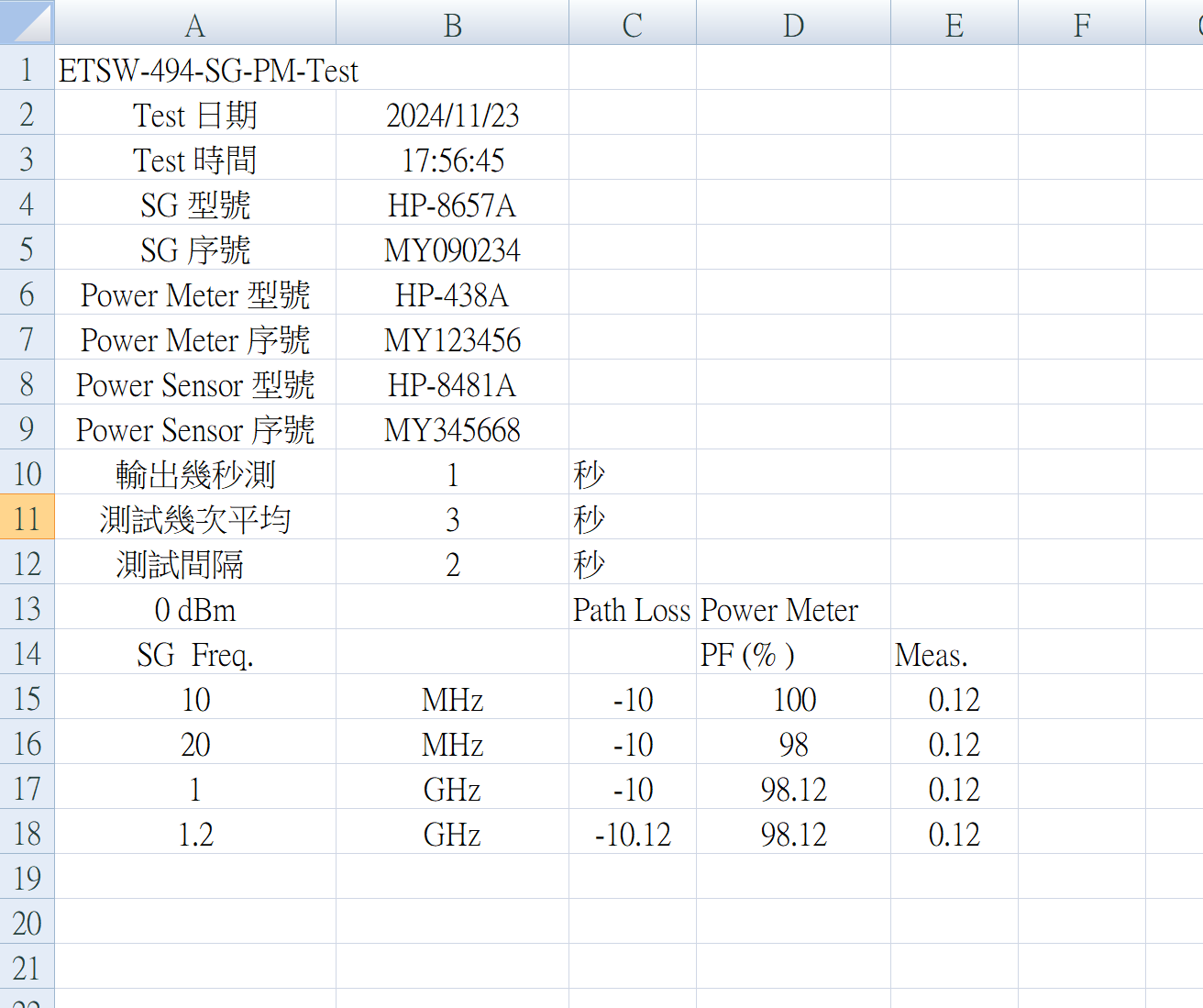Click the Select All corner triangle
This screenshot has height=1008, width=1203.
[28, 23]
